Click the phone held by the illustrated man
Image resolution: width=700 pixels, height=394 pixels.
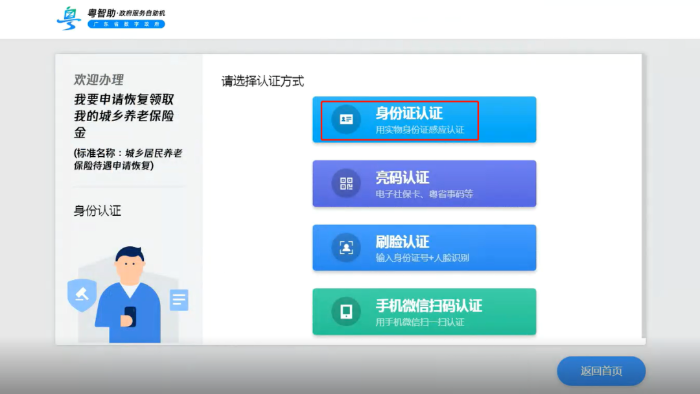click(x=130, y=316)
